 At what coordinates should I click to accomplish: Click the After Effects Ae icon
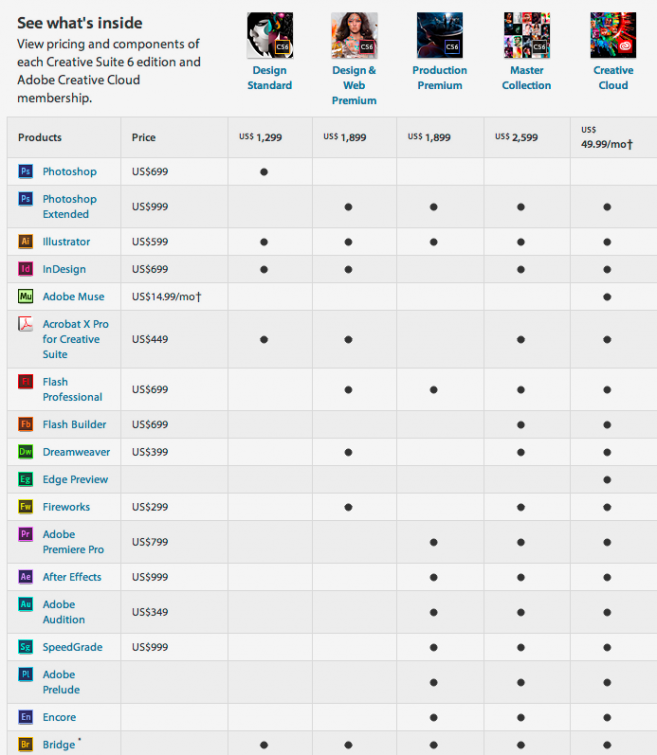(26, 576)
